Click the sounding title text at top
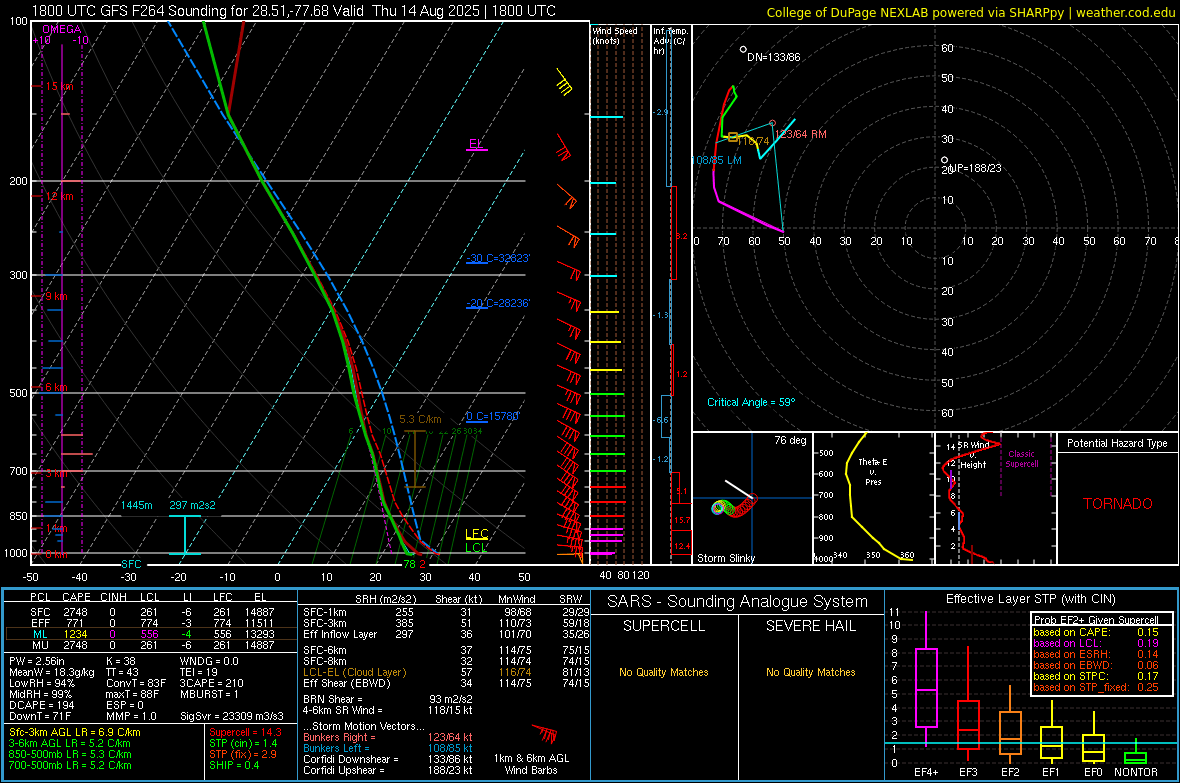Image resolution: width=1180 pixels, height=783 pixels. point(293,11)
